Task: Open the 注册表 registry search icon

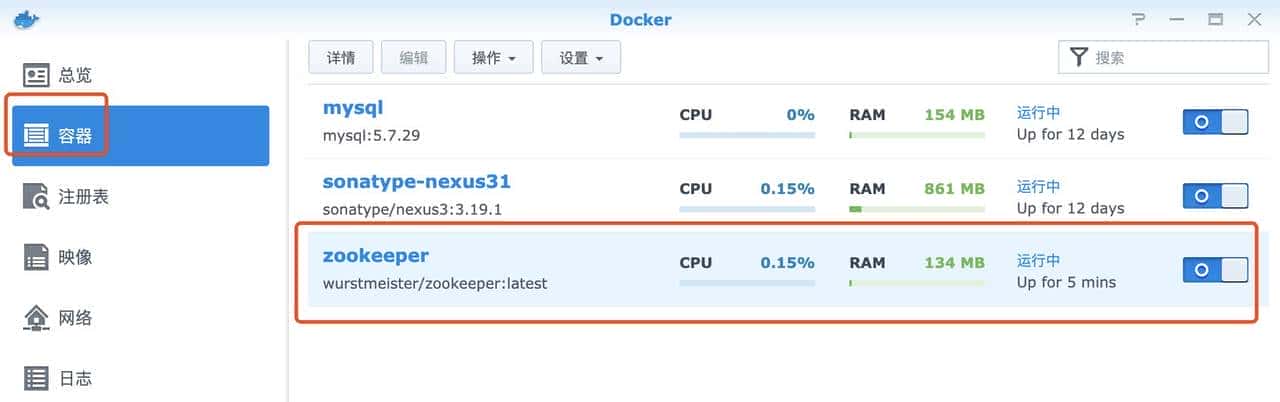Action: 37,197
